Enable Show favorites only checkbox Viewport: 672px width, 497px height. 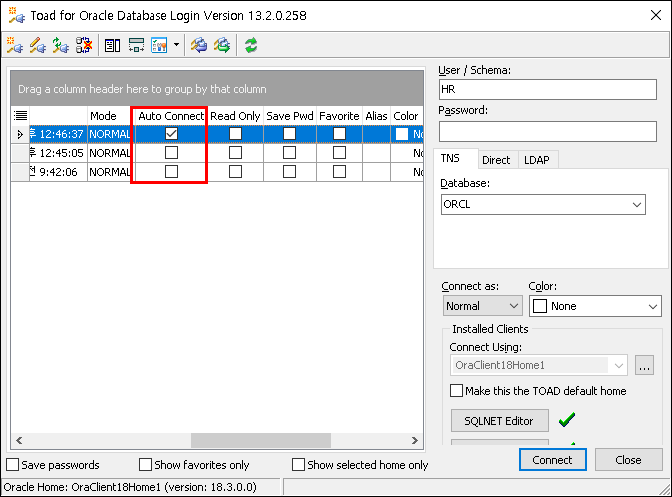click(x=146, y=465)
